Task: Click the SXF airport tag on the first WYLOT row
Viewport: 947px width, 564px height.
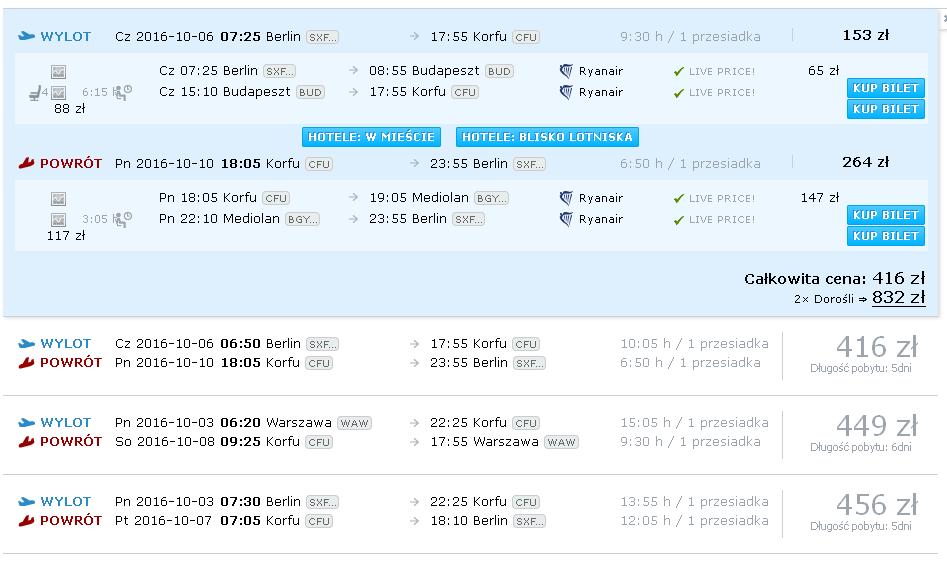Action: tap(323, 37)
